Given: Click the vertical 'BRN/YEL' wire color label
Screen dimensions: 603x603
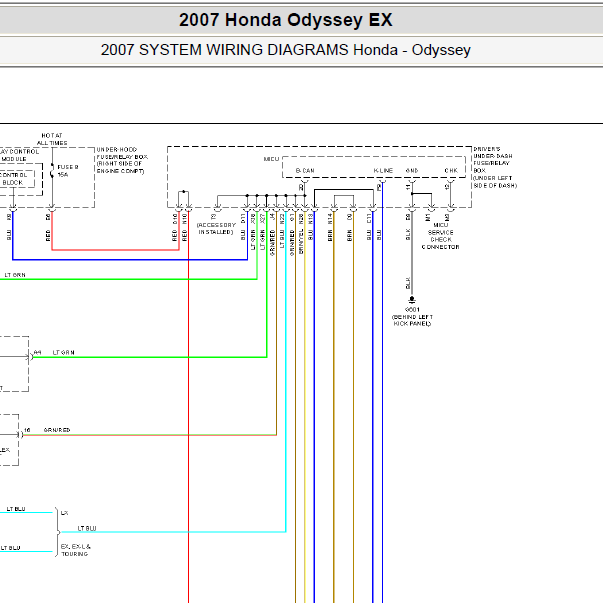Looking at the screenshot, I should (x=302, y=242).
